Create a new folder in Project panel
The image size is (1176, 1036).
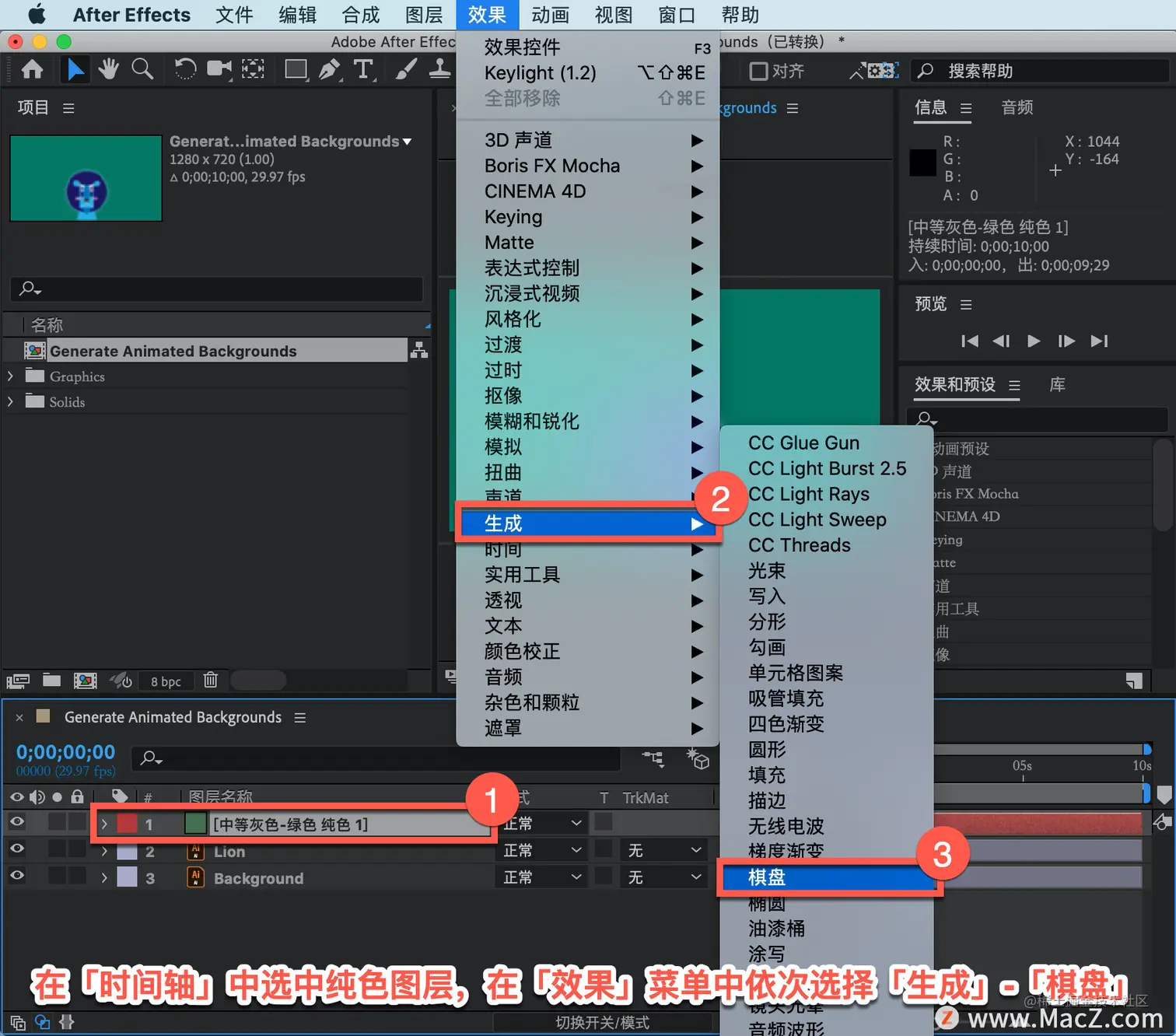pos(51,681)
